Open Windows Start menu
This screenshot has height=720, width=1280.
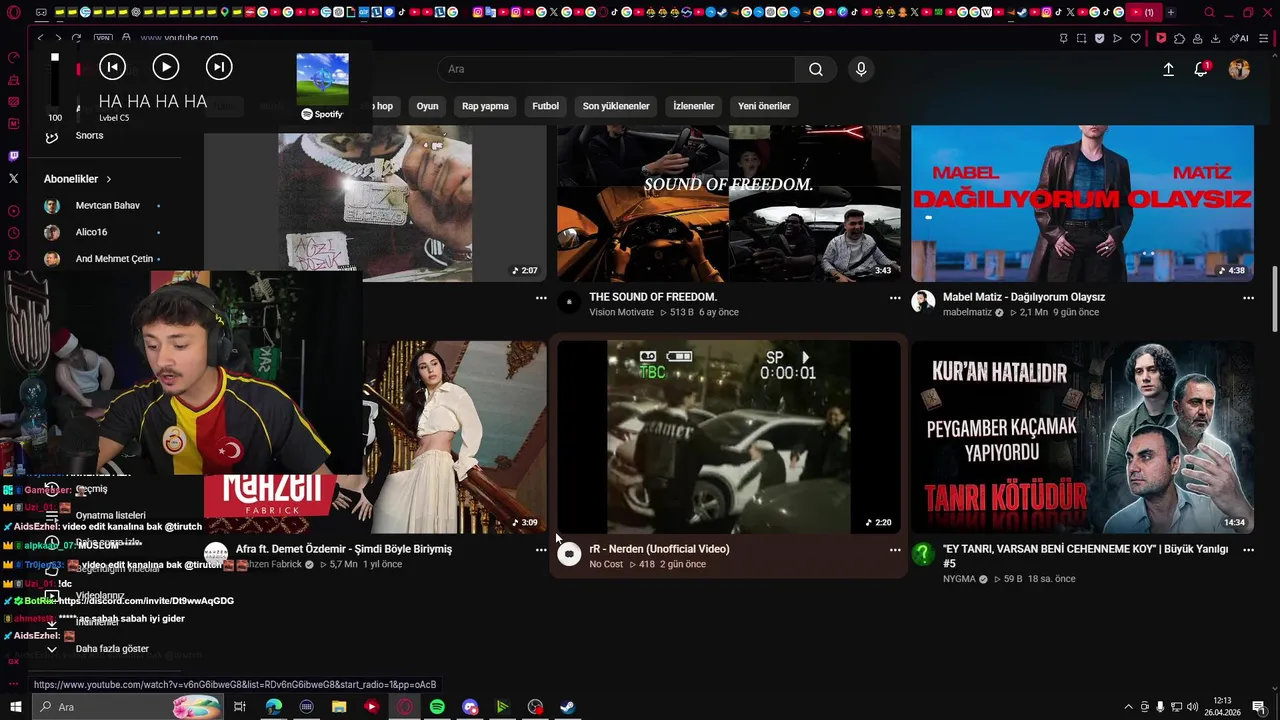[x=15, y=707]
